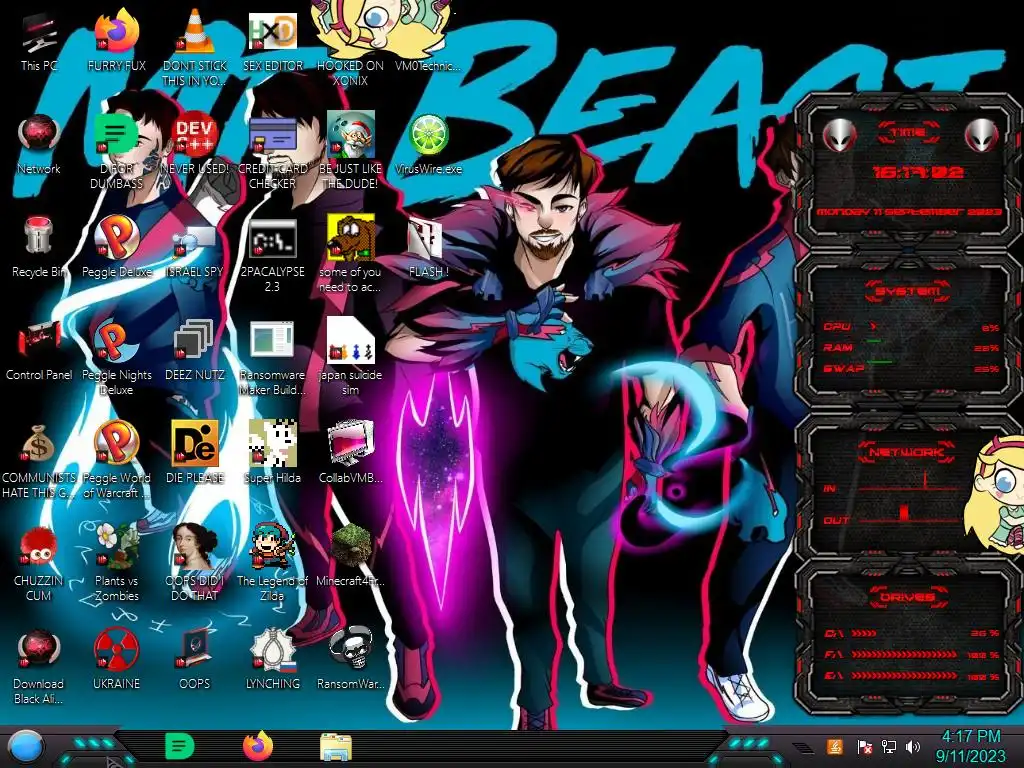The width and height of the screenshot is (1024, 768).
Task: Click the SYSTEM widget header
Action: [x=908, y=291]
